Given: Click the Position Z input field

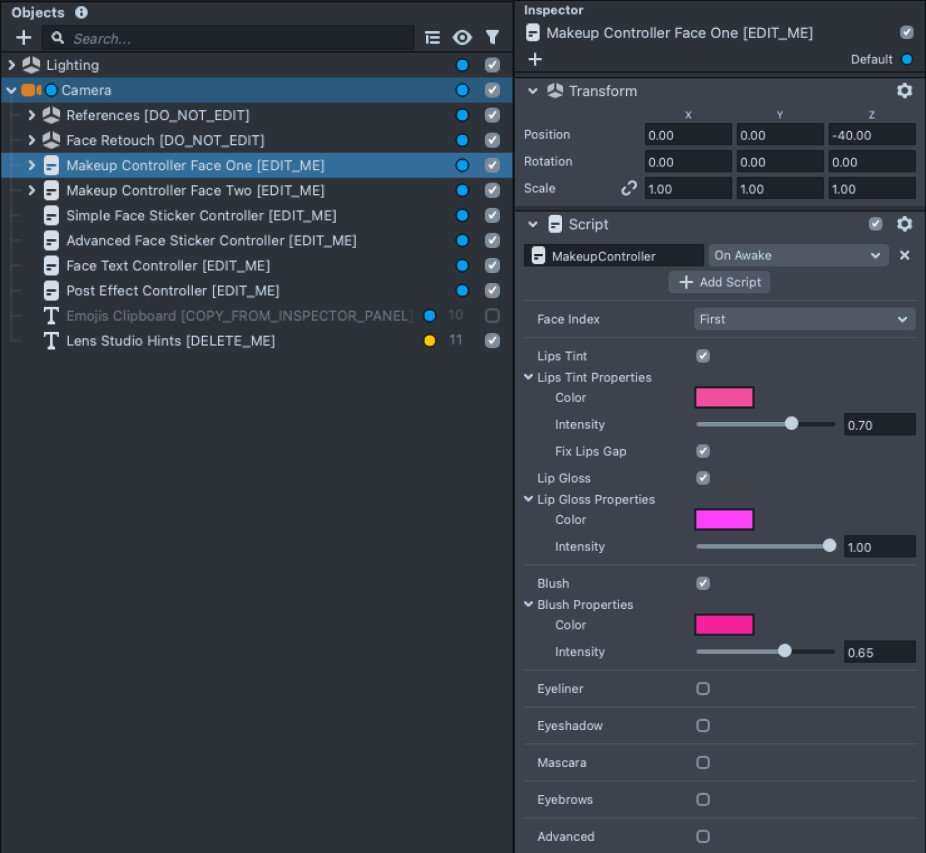Looking at the screenshot, I should click(871, 135).
